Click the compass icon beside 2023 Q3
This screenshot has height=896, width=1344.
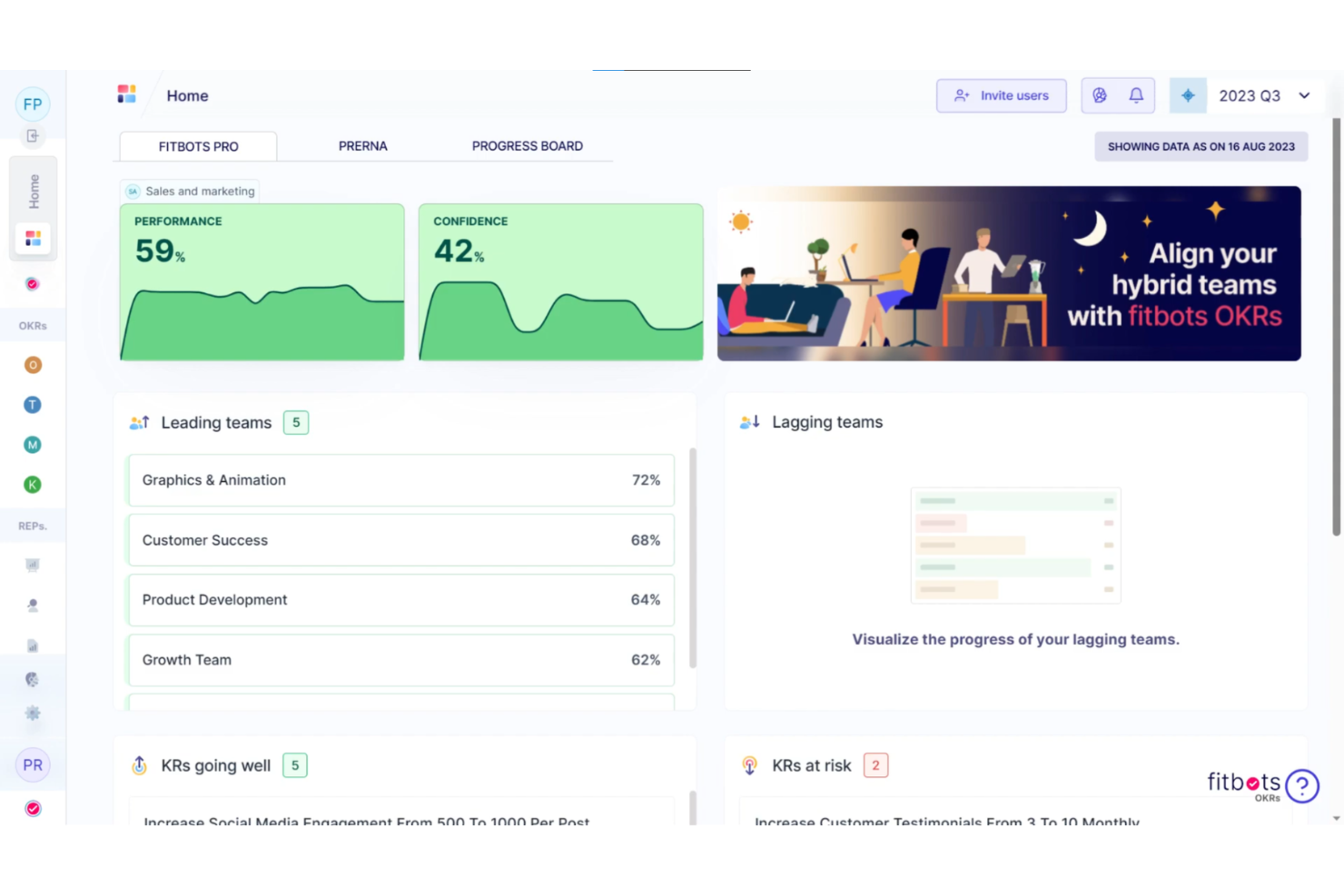1188,95
